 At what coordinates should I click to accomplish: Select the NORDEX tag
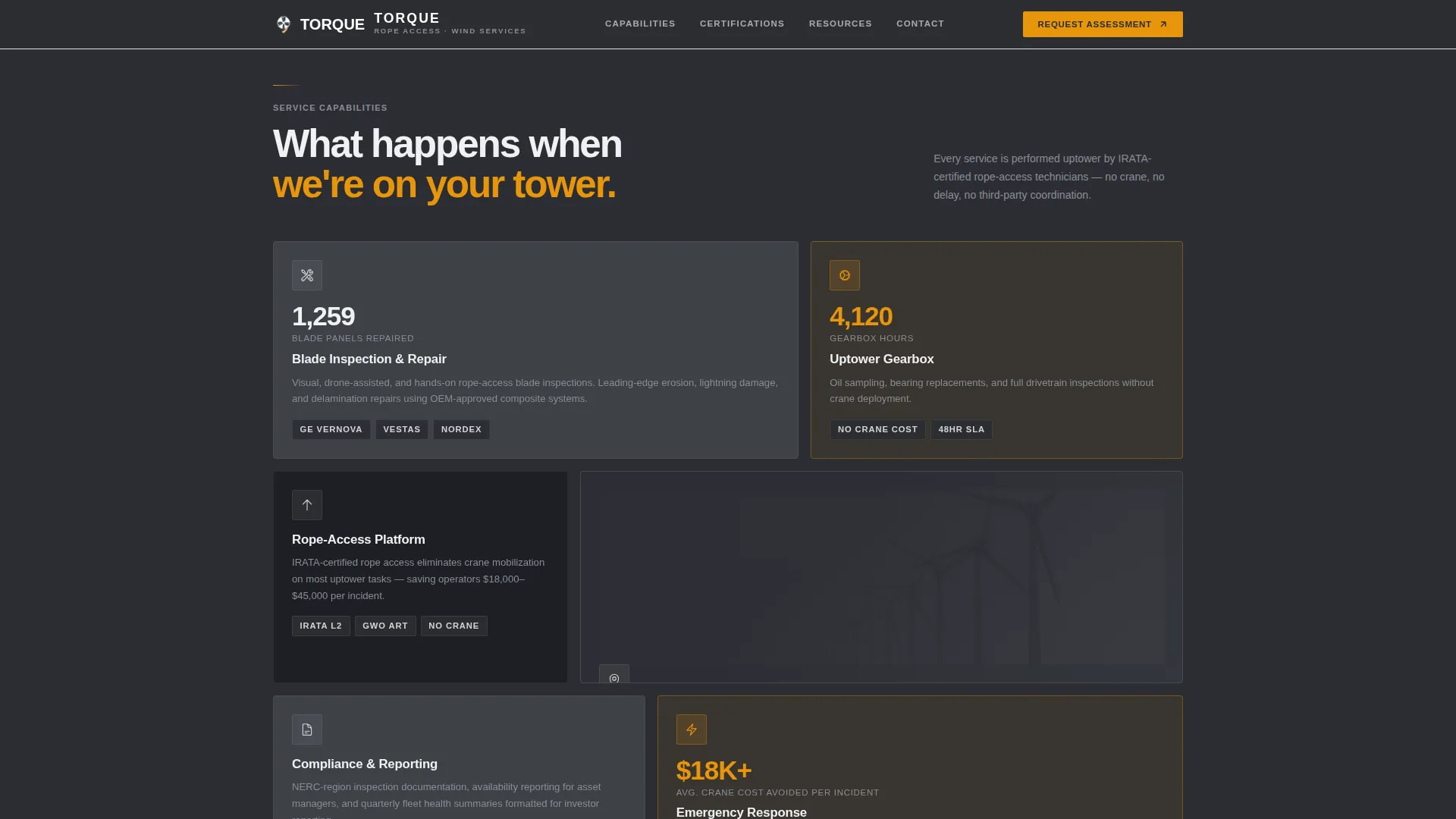[x=461, y=430]
